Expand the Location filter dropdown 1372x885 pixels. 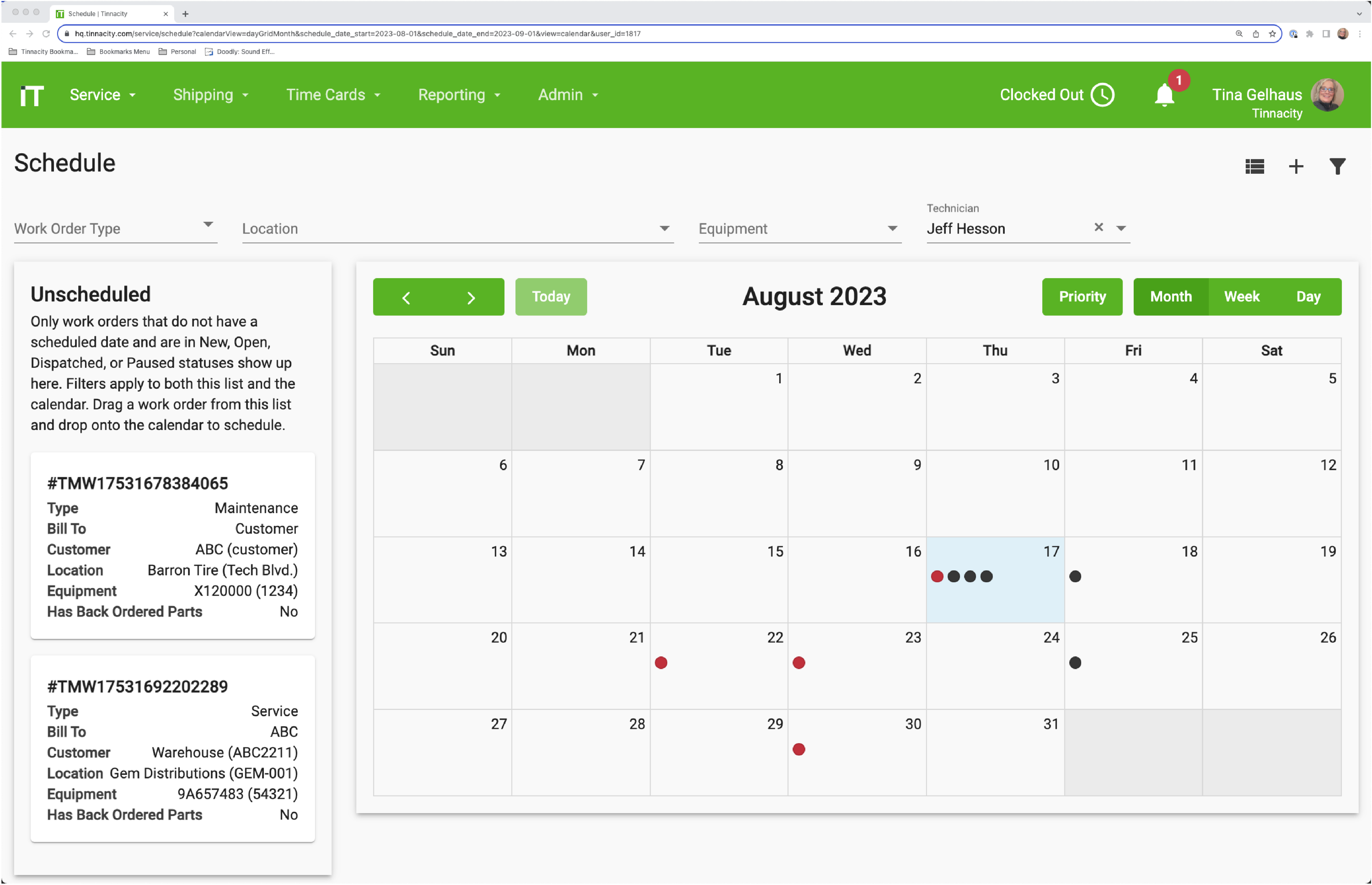tap(665, 228)
